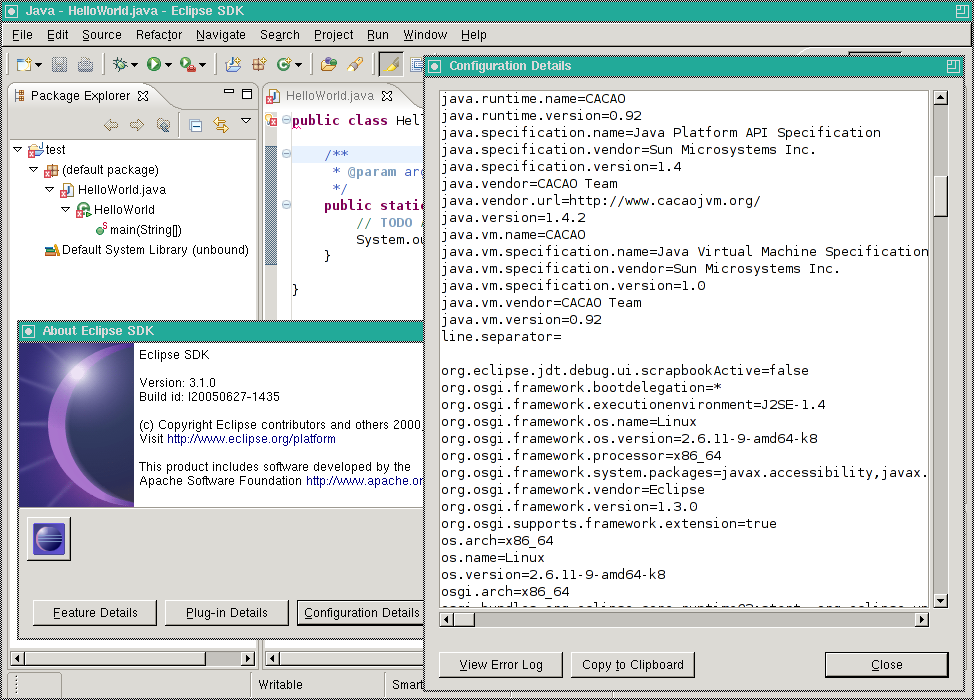Click the Package Explorer horizontal scrollbar right arrow
974x700 pixels.
(x=248, y=658)
